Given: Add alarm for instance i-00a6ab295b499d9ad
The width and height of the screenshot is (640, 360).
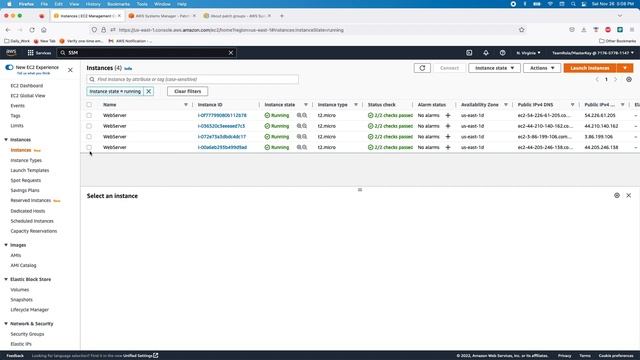Looking at the screenshot, I should (448, 147).
